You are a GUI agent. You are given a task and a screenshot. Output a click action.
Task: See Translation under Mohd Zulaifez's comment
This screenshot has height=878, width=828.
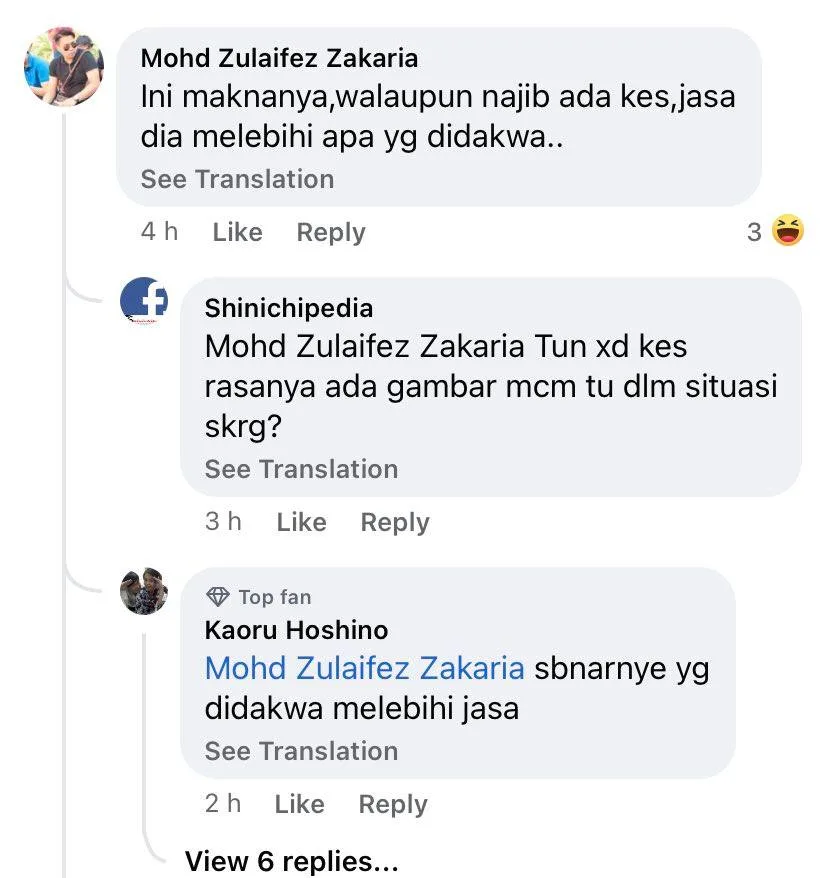(x=237, y=179)
